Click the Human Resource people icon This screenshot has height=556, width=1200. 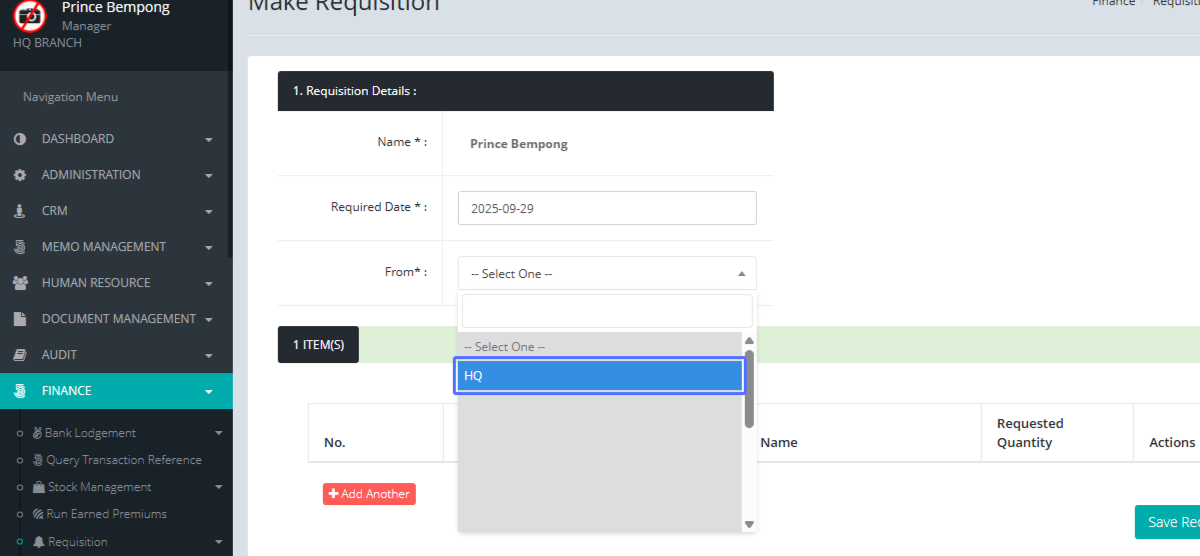pos(20,283)
